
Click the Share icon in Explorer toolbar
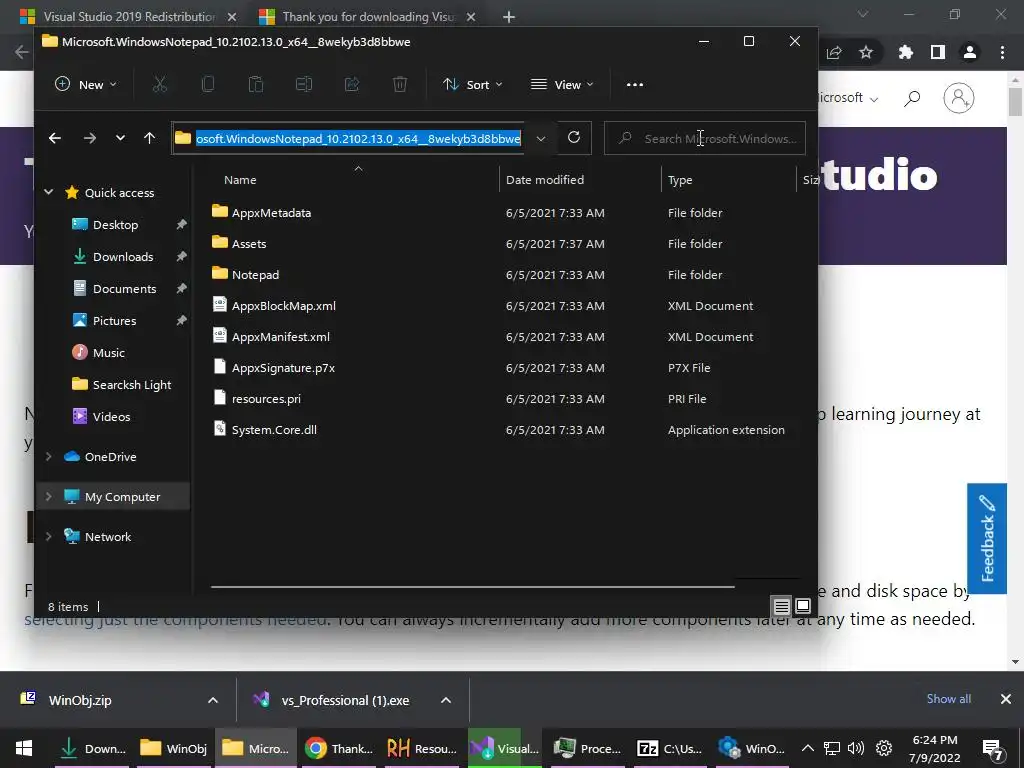352,84
